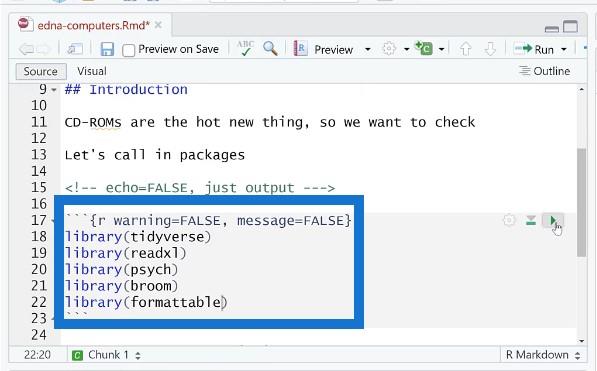Go to the previous section with the up arrow
The height and width of the screenshot is (371, 597).
coord(465,49)
